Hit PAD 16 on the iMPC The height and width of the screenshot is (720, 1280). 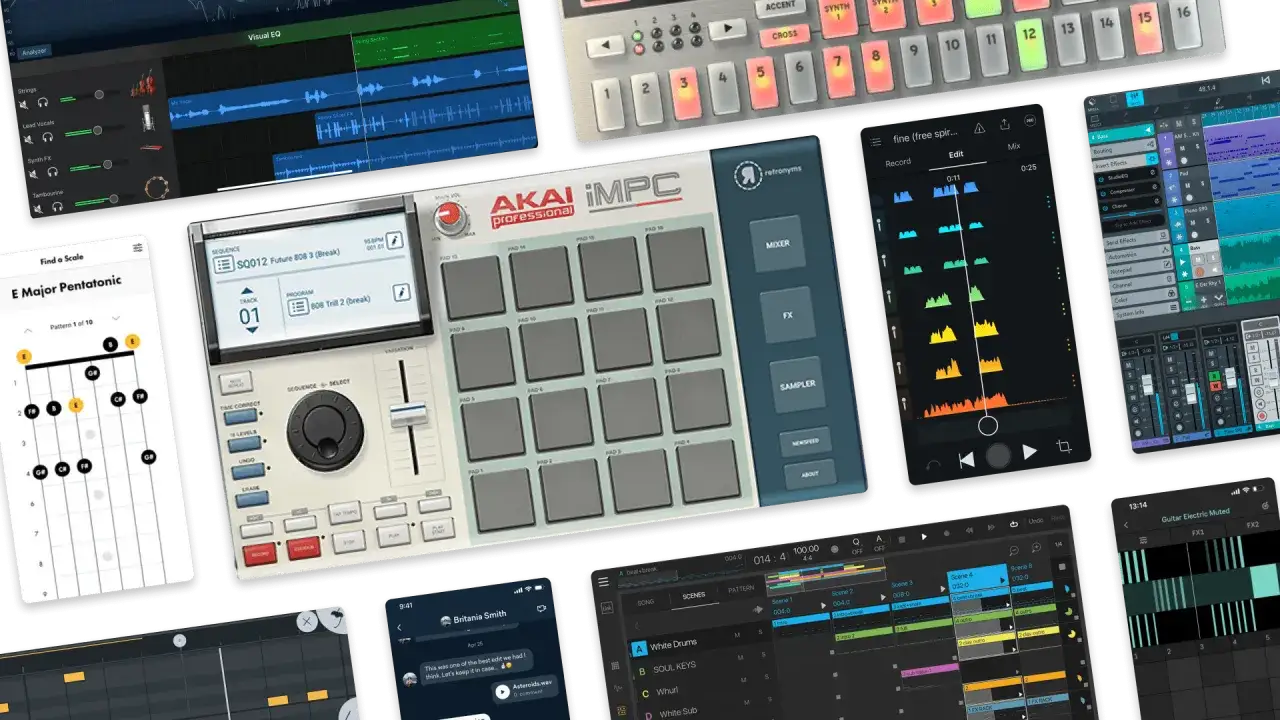point(677,258)
